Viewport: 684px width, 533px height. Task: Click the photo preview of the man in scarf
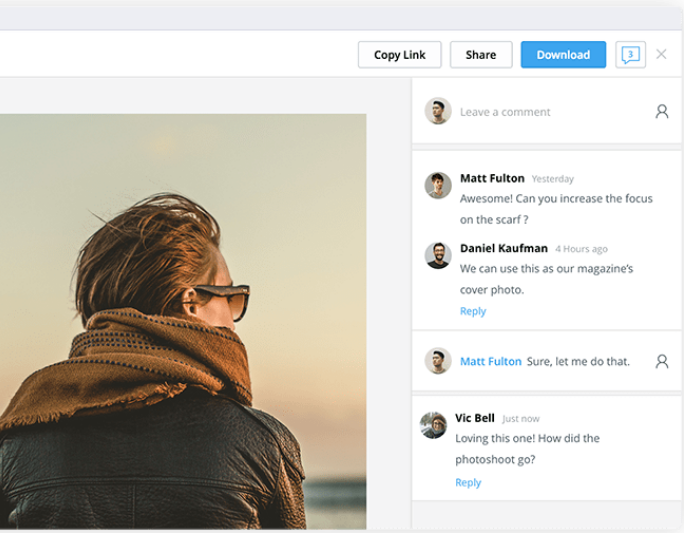183,321
